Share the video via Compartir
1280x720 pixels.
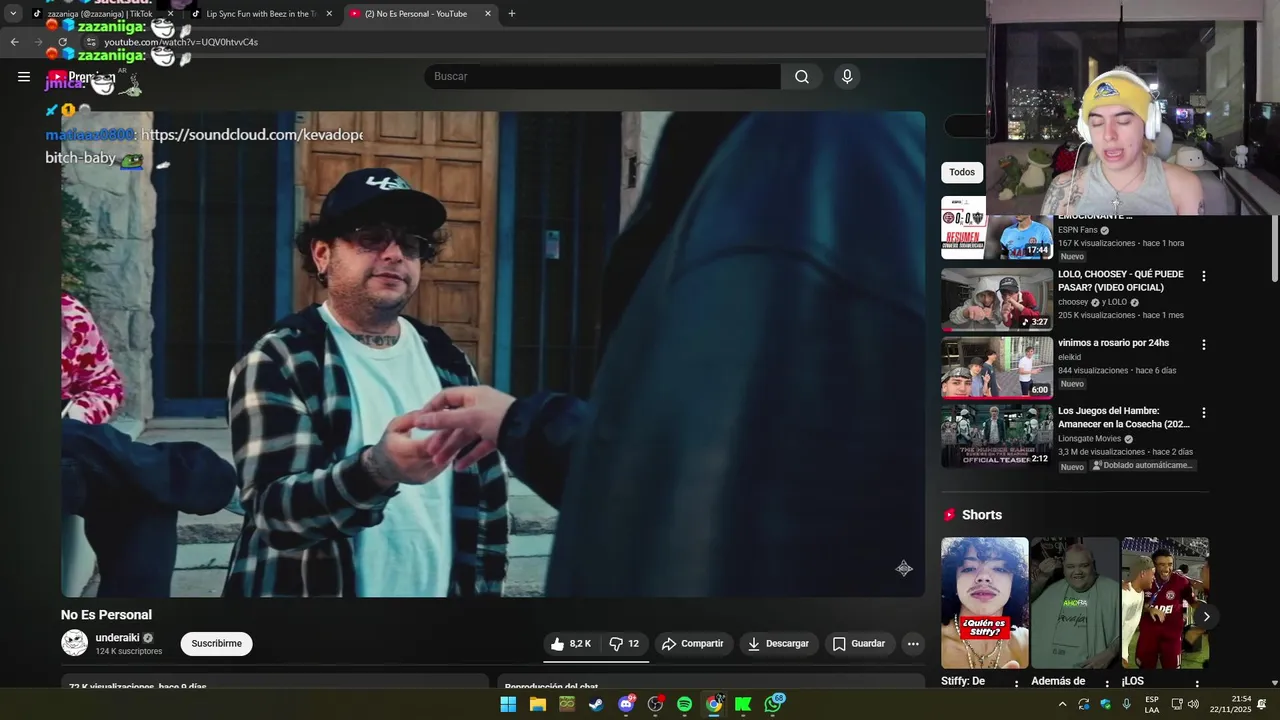[693, 644]
